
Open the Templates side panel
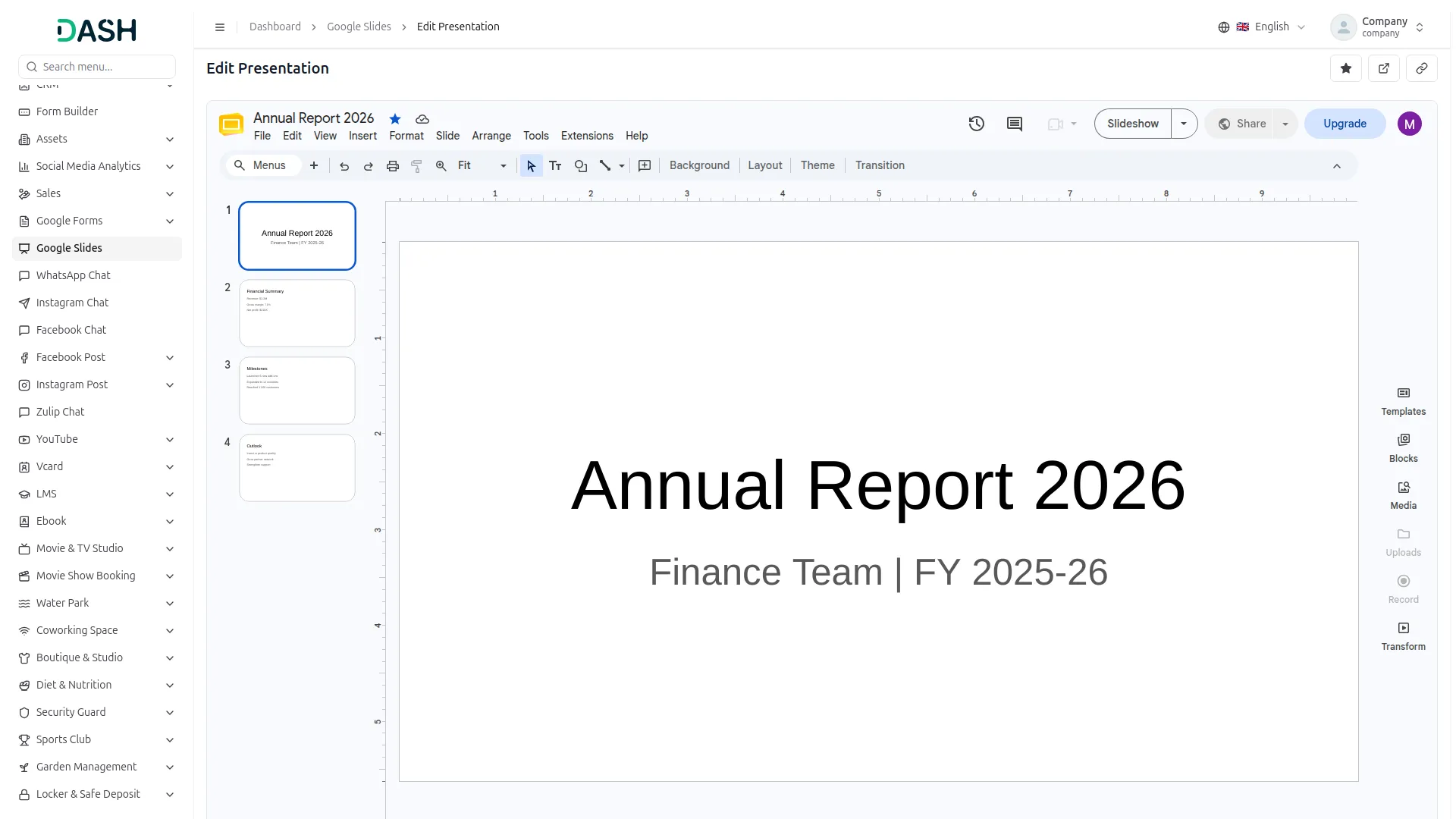coord(1403,402)
